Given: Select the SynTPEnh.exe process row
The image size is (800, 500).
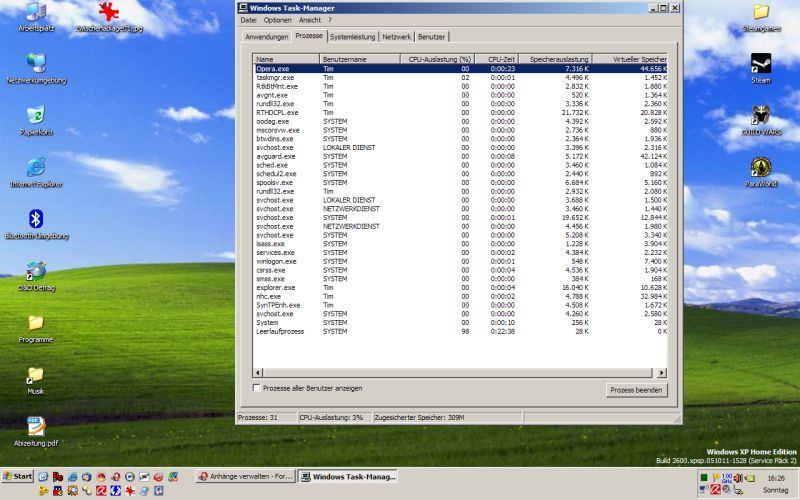Looking at the screenshot, I should pyautogui.click(x=460, y=305).
